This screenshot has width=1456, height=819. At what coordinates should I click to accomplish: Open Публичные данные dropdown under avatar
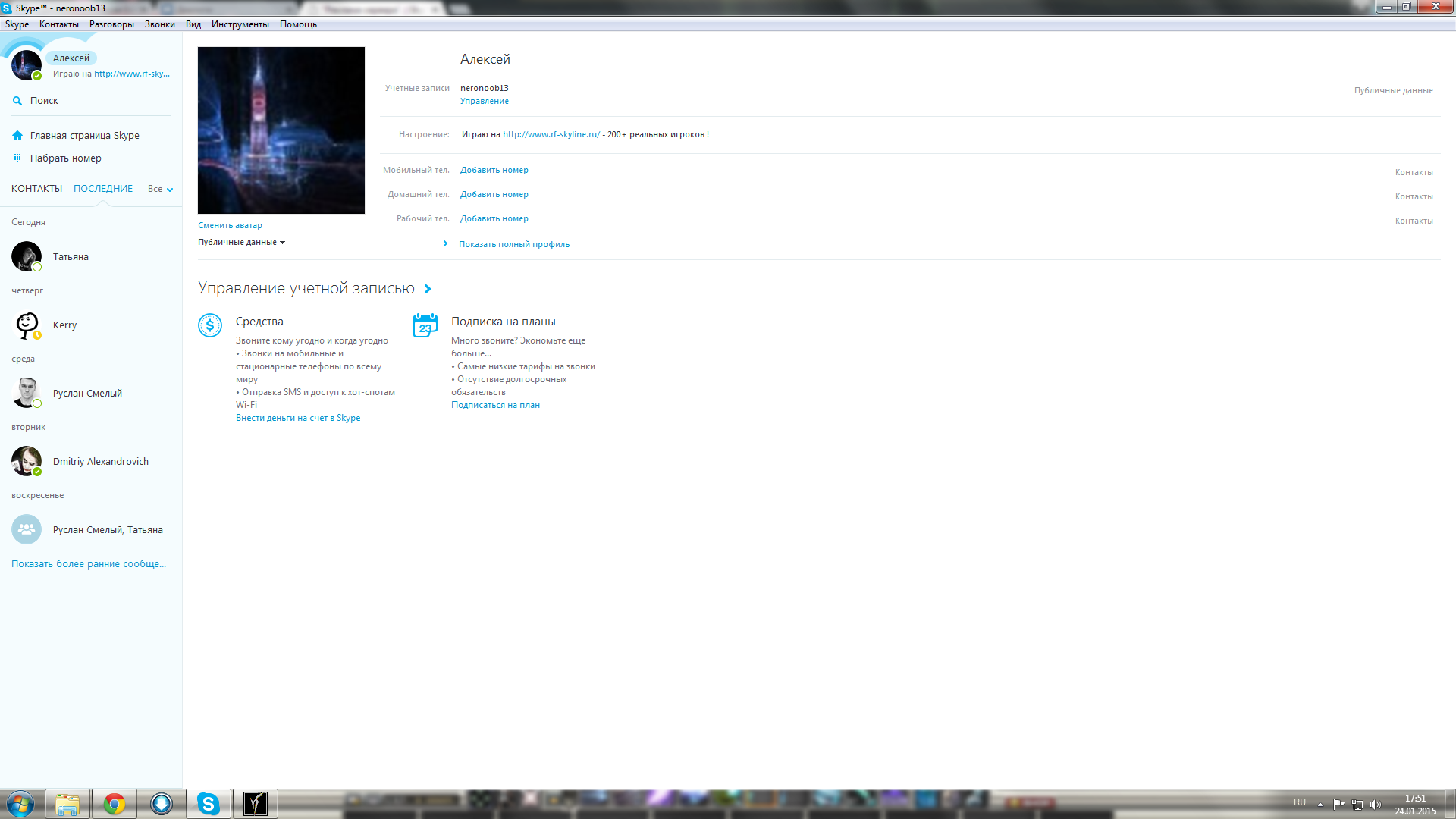point(241,243)
